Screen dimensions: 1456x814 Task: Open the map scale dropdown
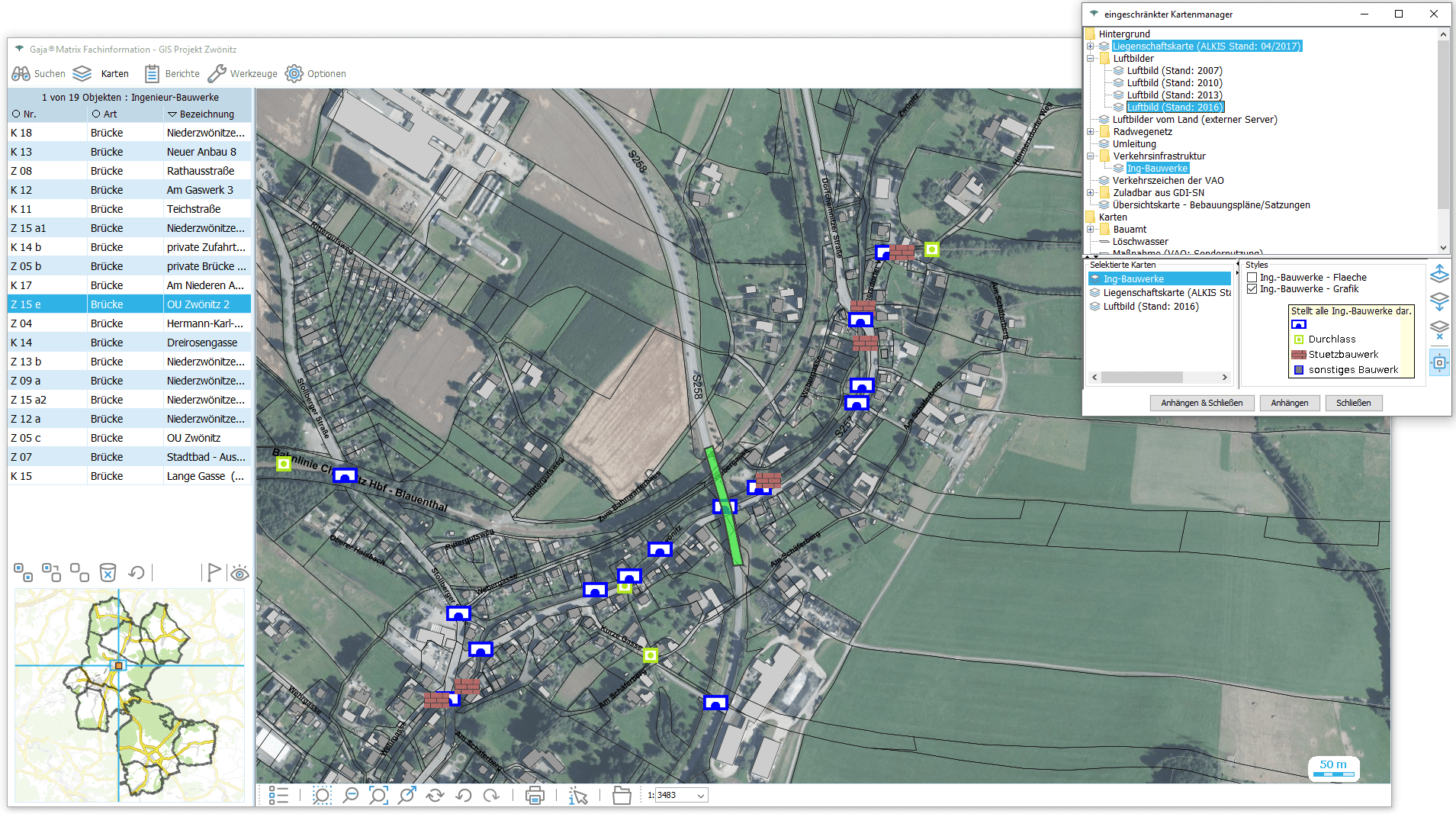click(701, 796)
